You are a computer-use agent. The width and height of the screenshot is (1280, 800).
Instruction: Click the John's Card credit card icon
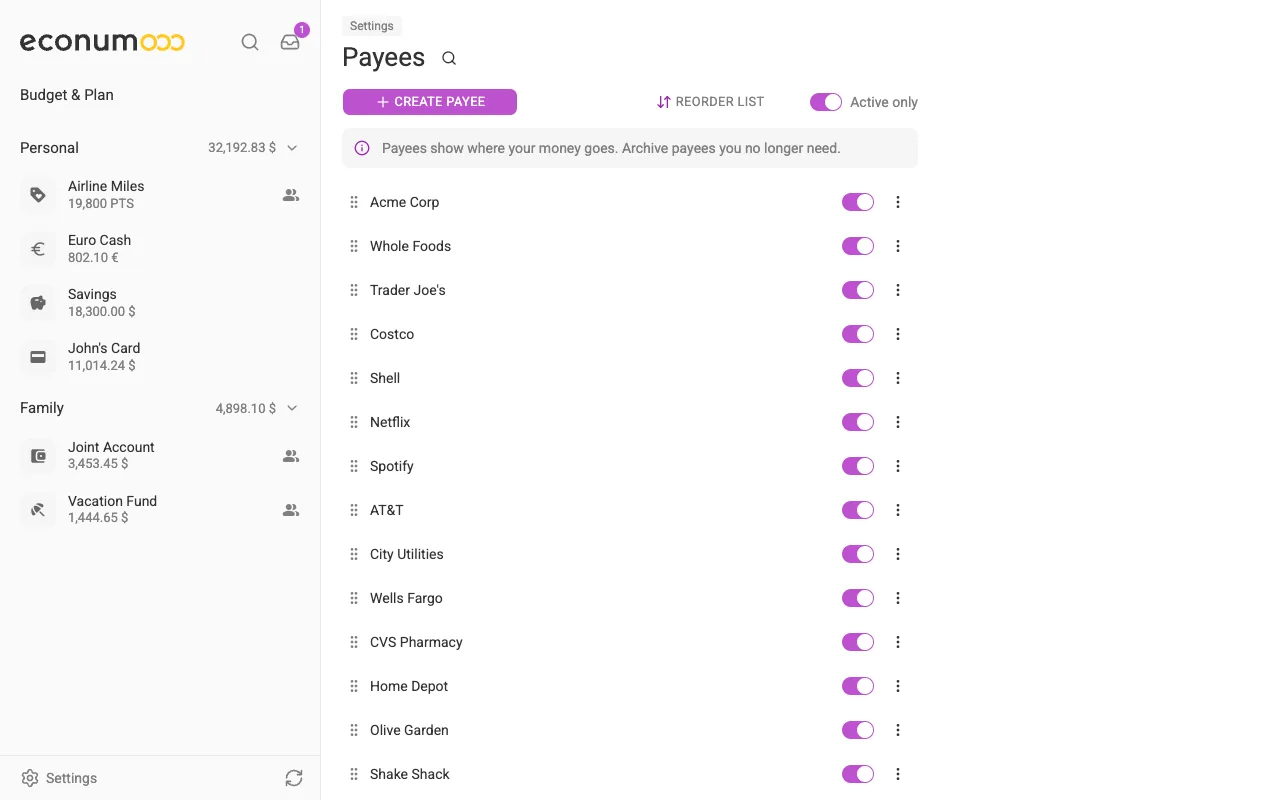pos(38,357)
